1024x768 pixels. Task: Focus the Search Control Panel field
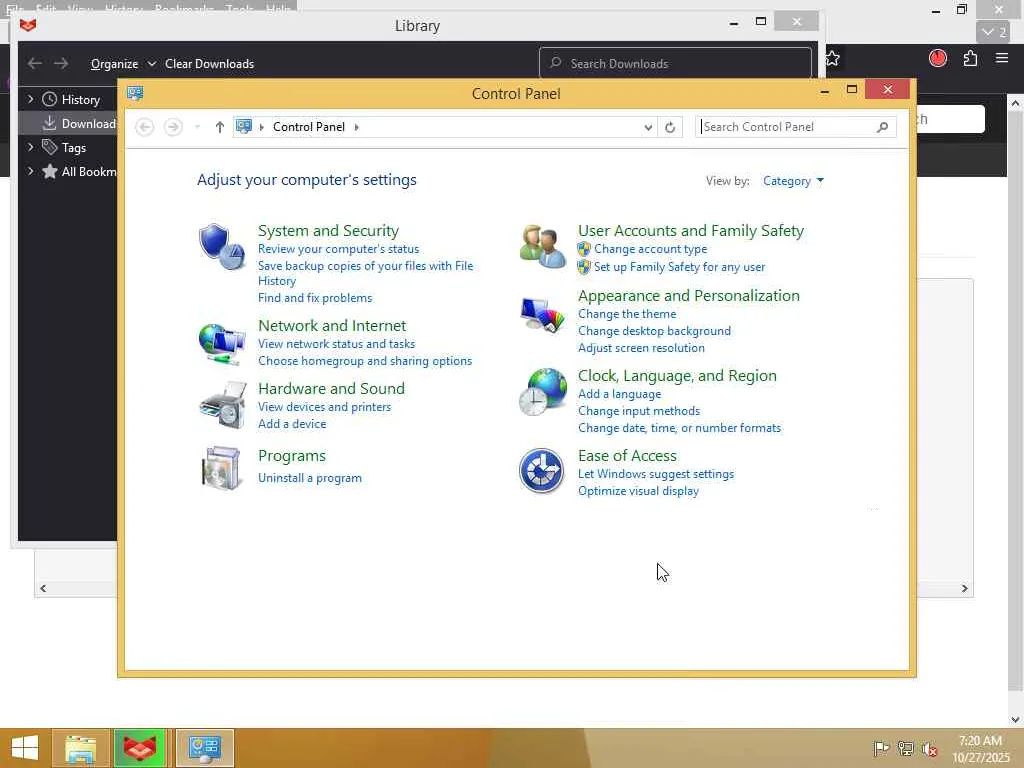[795, 127]
